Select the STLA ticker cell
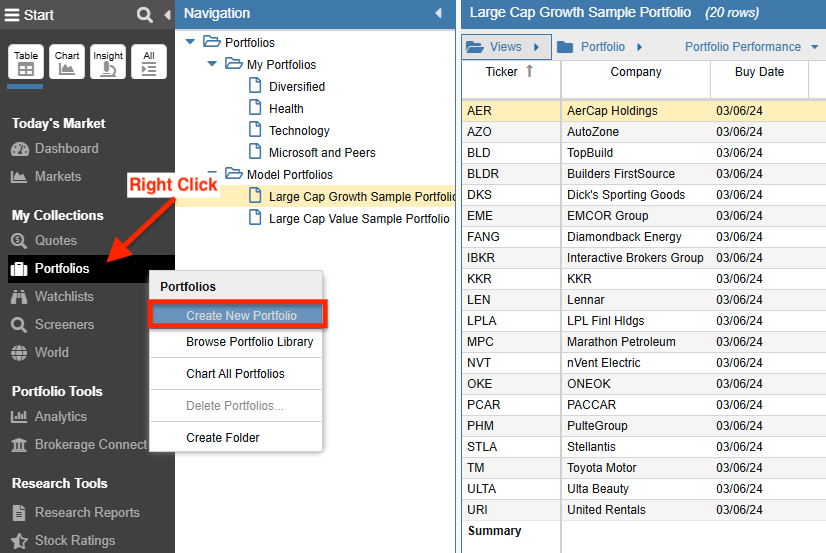Image resolution: width=826 pixels, height=553 pixels. click(x=511, y=447)
